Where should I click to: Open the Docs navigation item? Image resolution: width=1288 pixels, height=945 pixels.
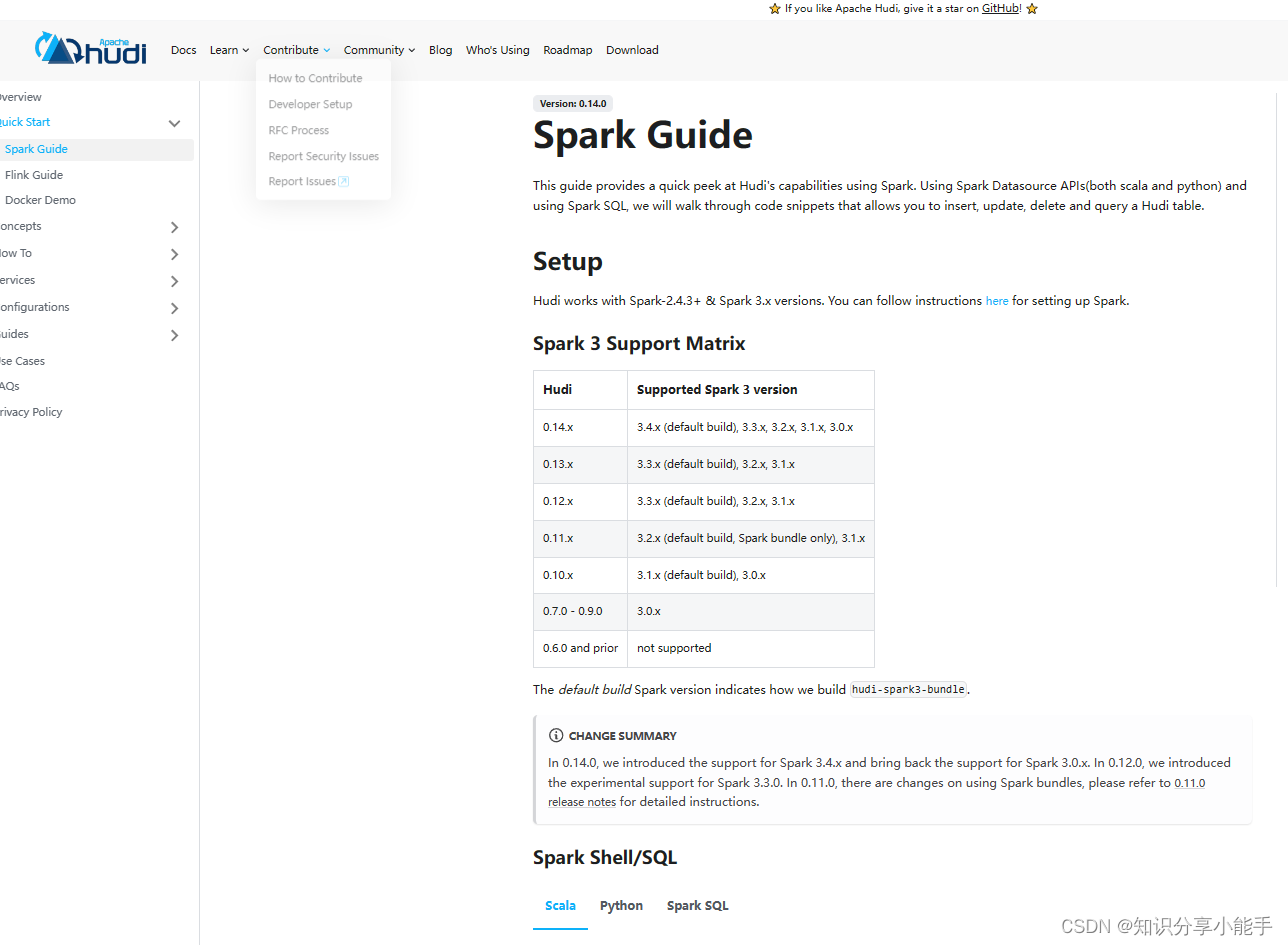click(184, 50)
